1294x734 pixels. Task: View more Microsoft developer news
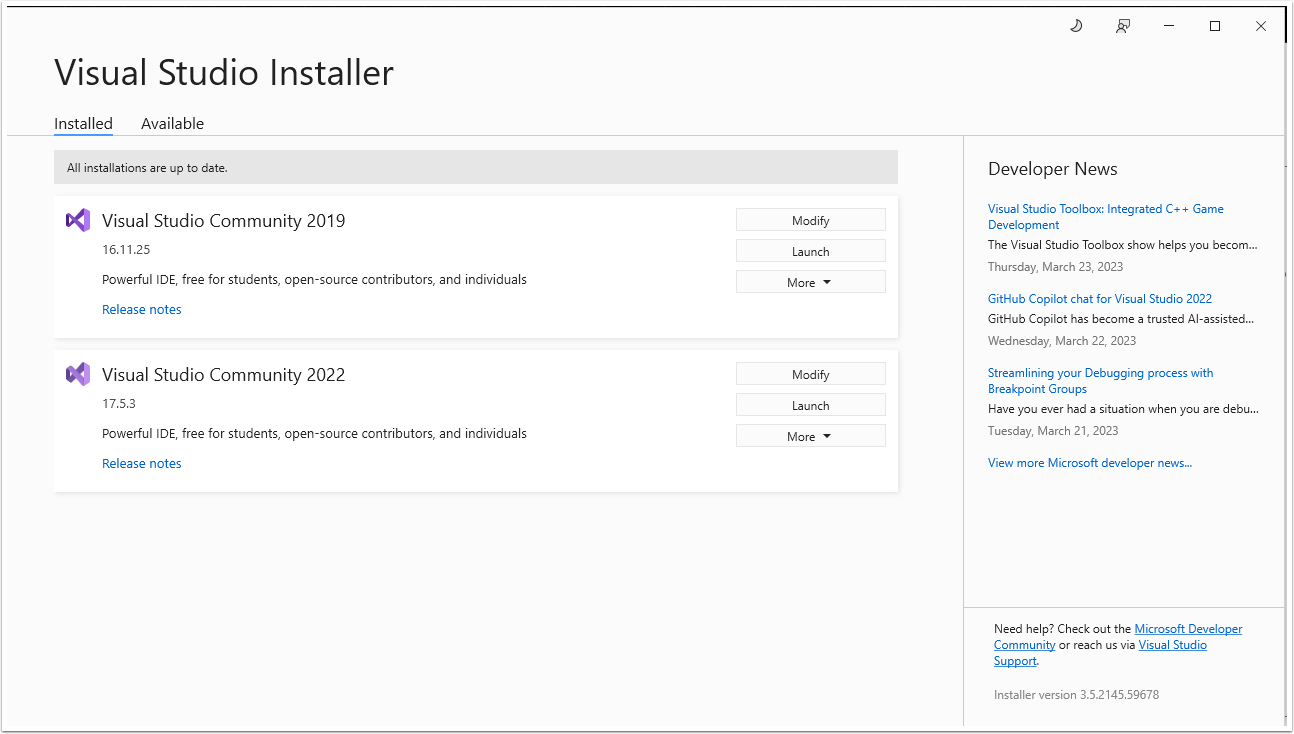coord(1090,463)
